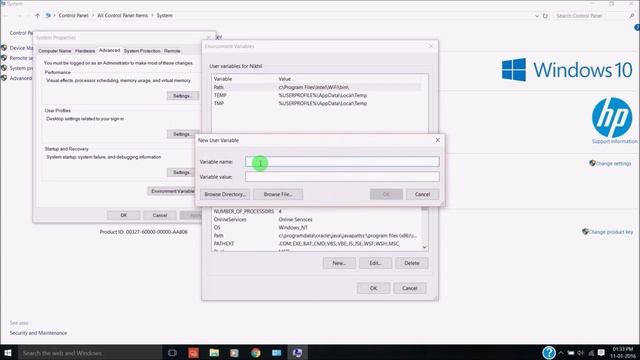Expand the address bar history dropdown

(537, 16)
